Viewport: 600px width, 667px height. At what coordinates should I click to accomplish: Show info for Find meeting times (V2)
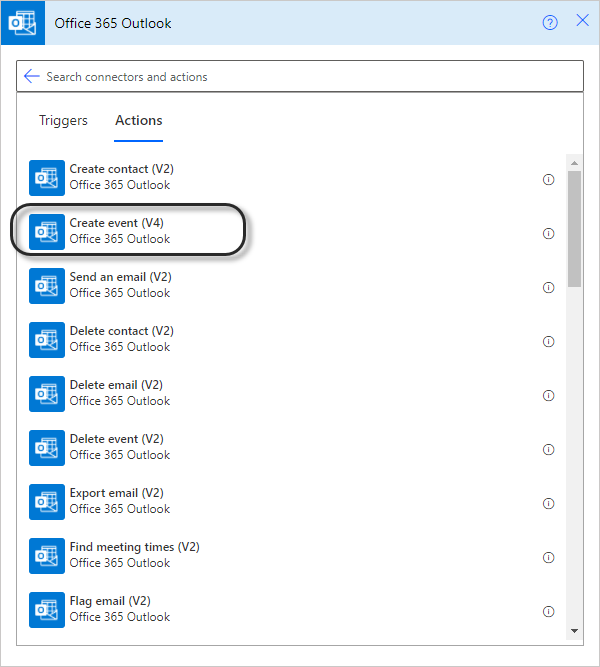(x=549, y=558)
